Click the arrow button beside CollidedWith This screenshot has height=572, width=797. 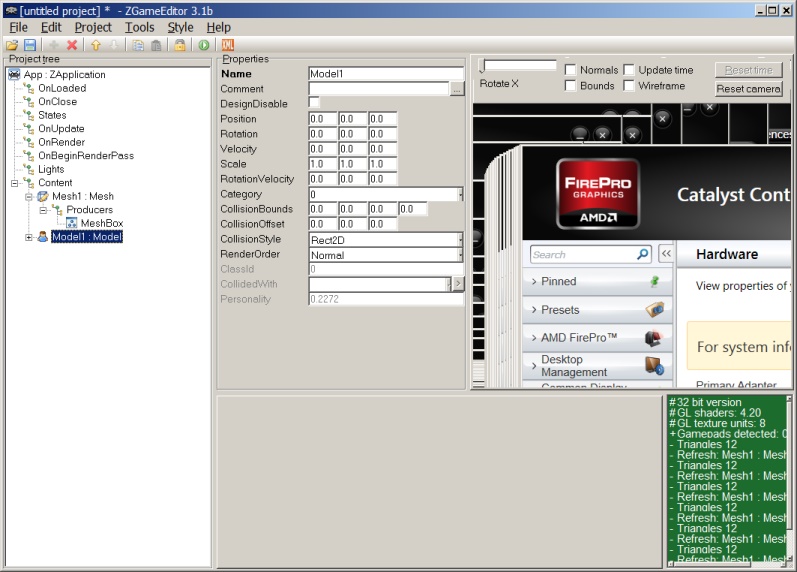[458, 284]
